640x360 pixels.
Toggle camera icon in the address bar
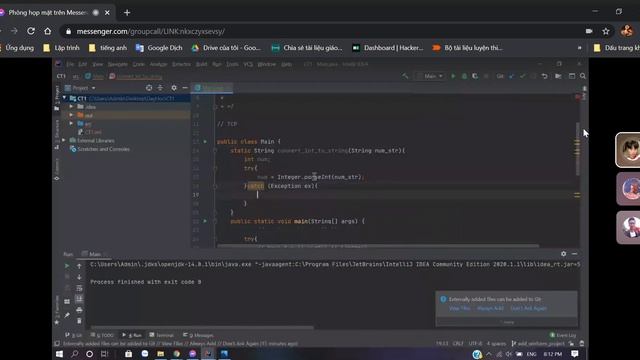(589, 31)
